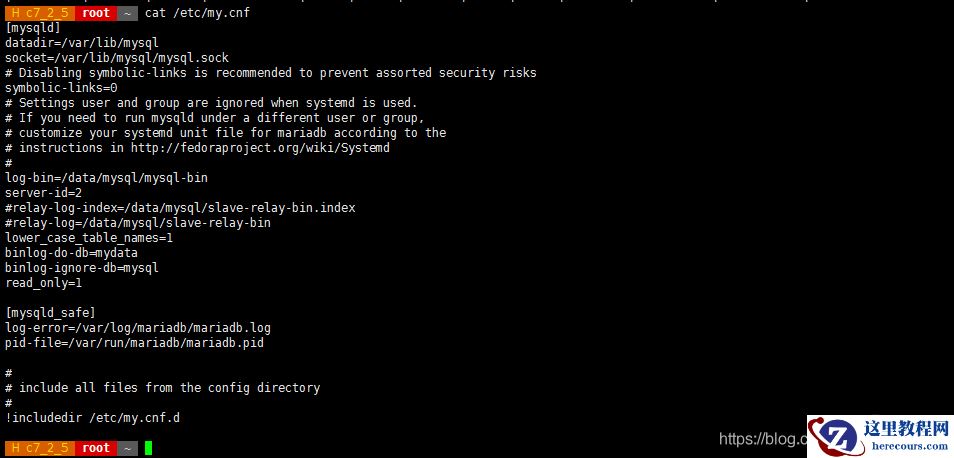Click the !includedir /etc/my.cnf.d line
Viewport: 954px width, 458px height.
pyautogui.click(x=92, y=418)
